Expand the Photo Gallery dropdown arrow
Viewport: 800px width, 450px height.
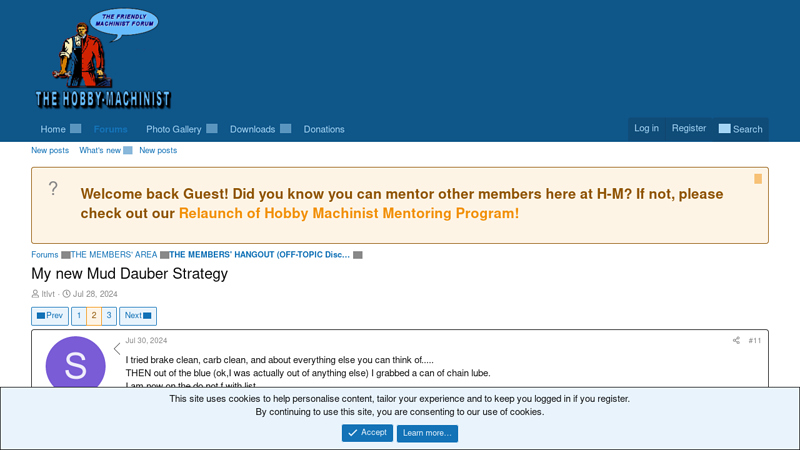tap(212, 129)
